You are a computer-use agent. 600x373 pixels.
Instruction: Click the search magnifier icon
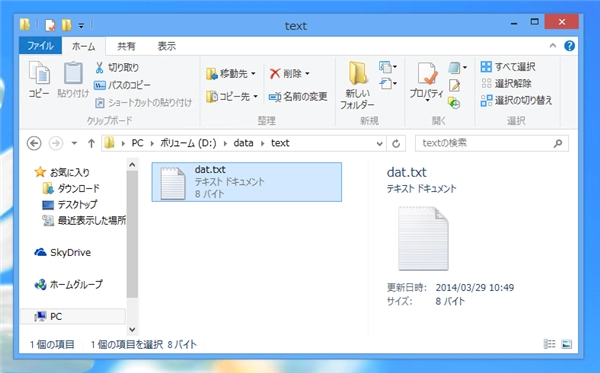tap(558, 143)
